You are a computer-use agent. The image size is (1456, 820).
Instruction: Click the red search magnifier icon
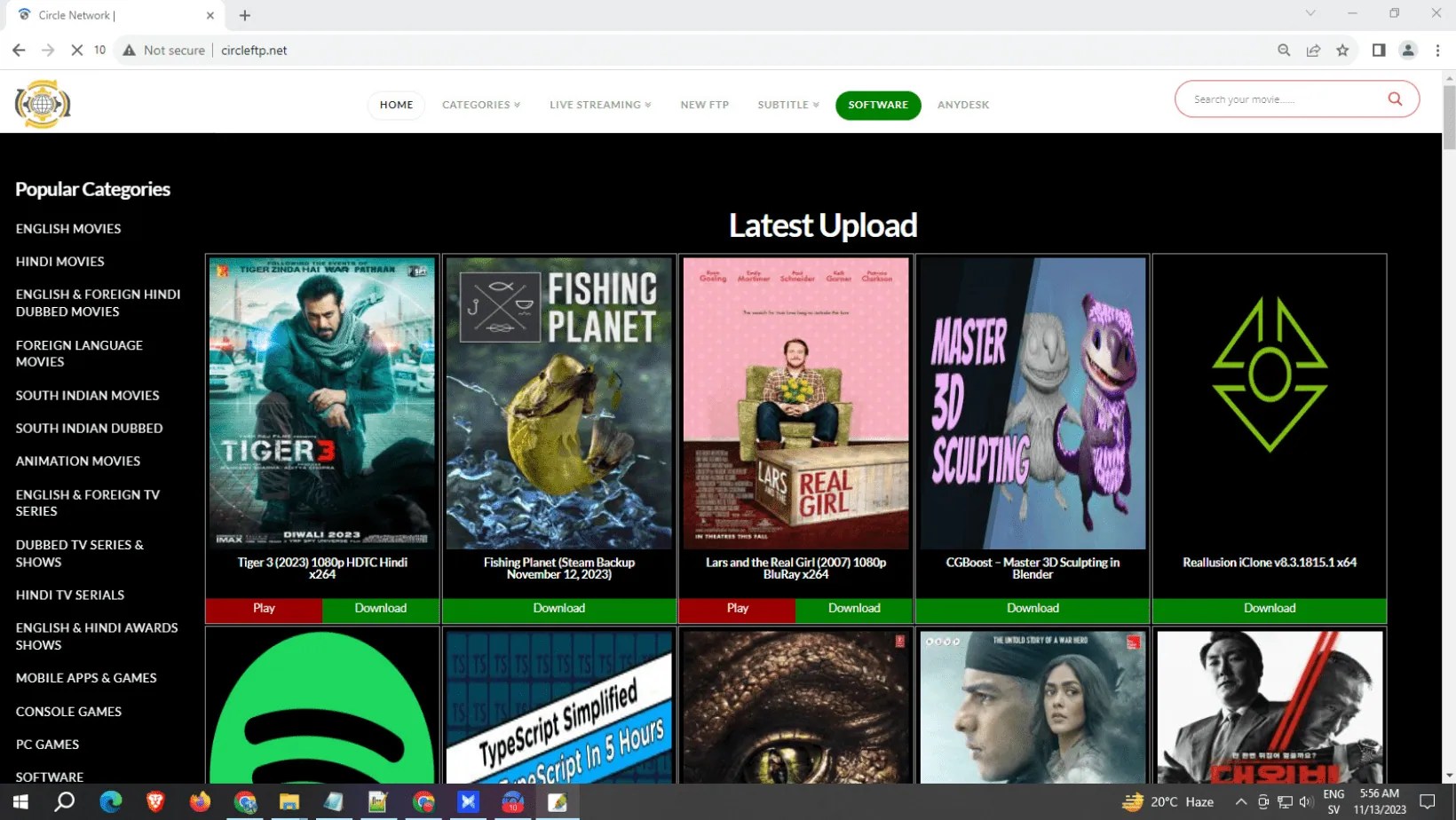pyautogui.click(x=1394, y=99)
